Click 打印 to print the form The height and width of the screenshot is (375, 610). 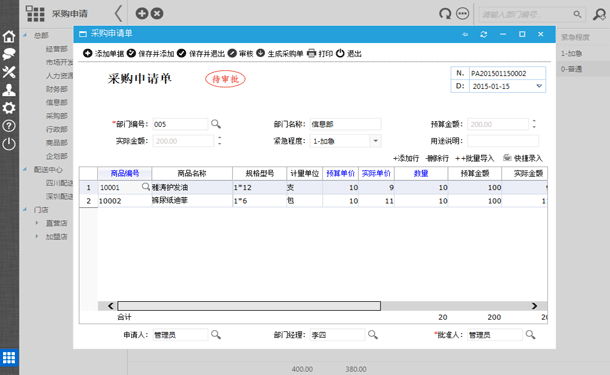click(x=320, y=53)
